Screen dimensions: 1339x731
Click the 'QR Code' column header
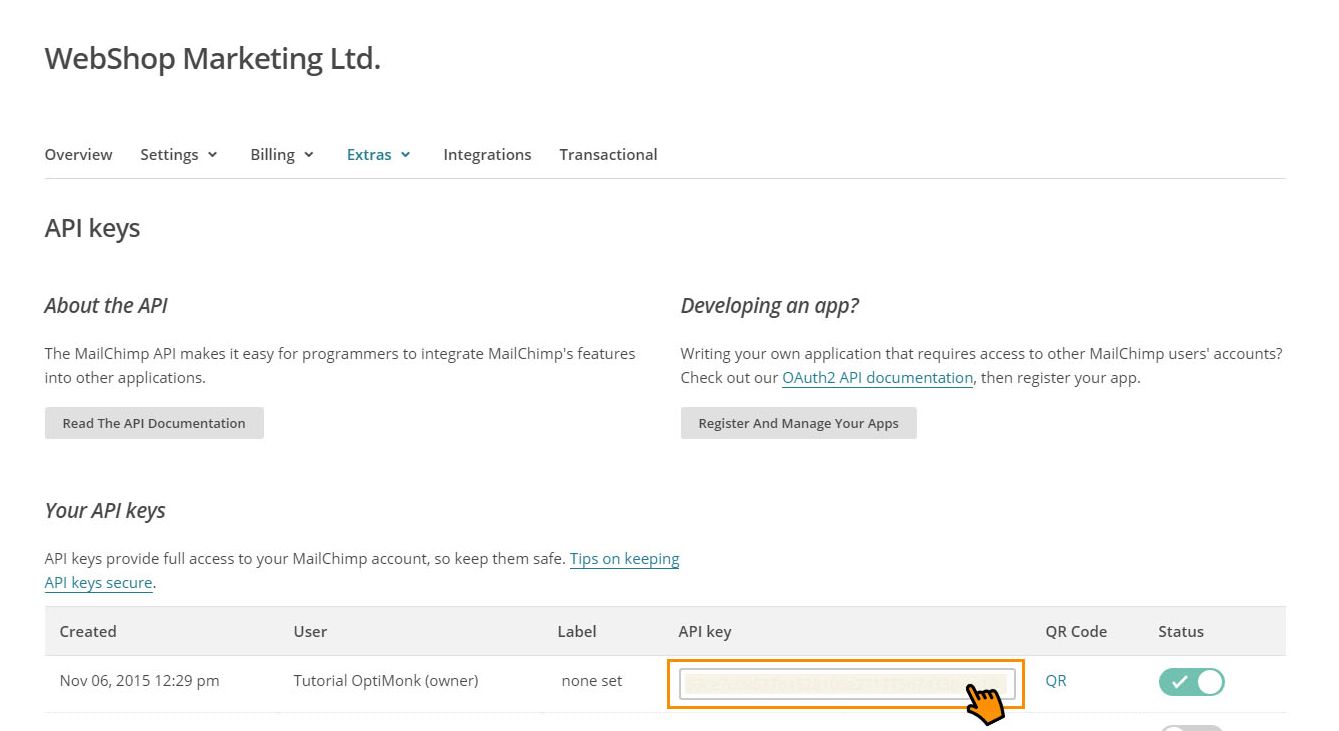tap(1076, 631)
